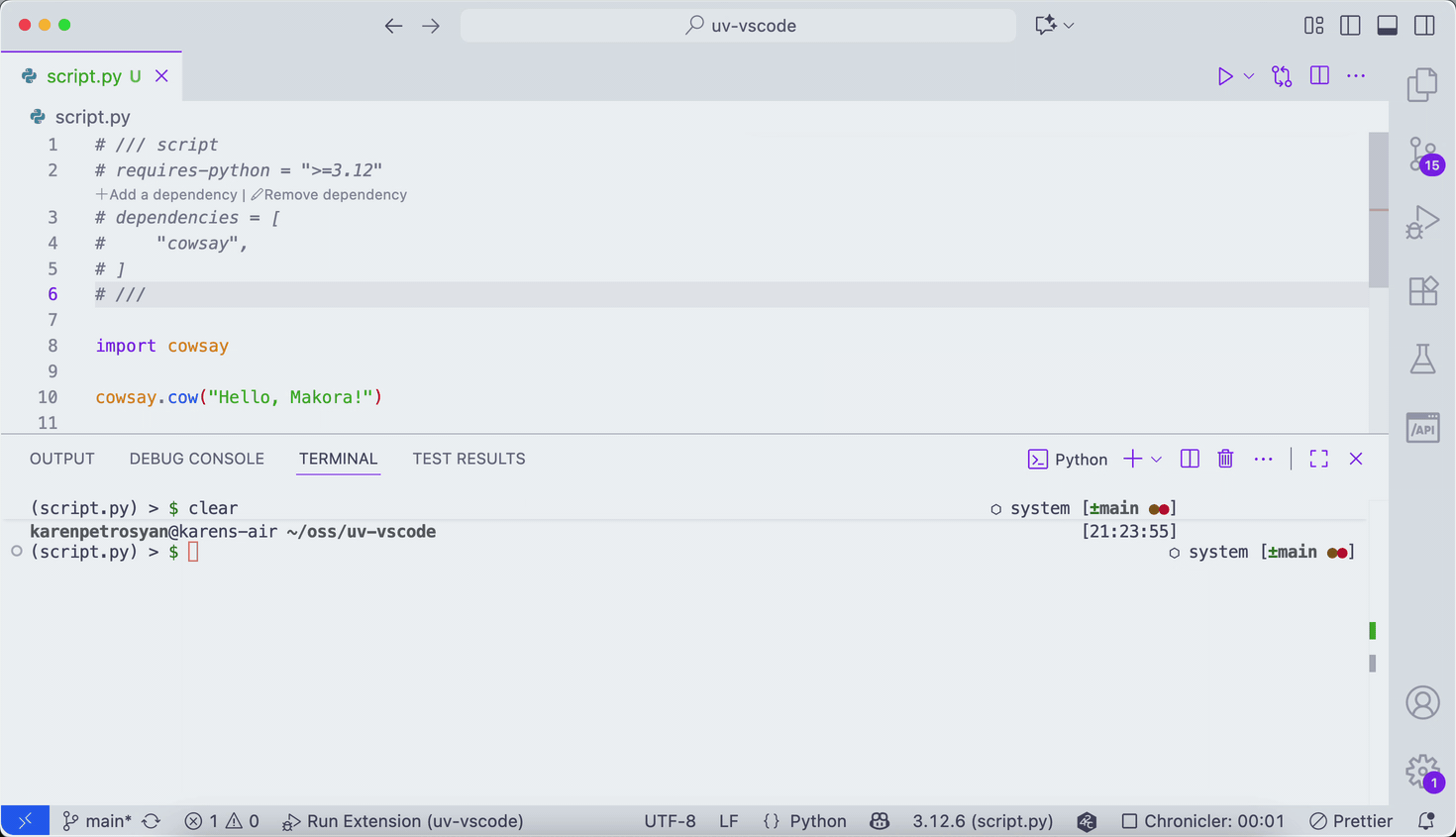Toggle the bottom panel visibility
Viewport: 1456px width, 837px height.
point(1387,26)
